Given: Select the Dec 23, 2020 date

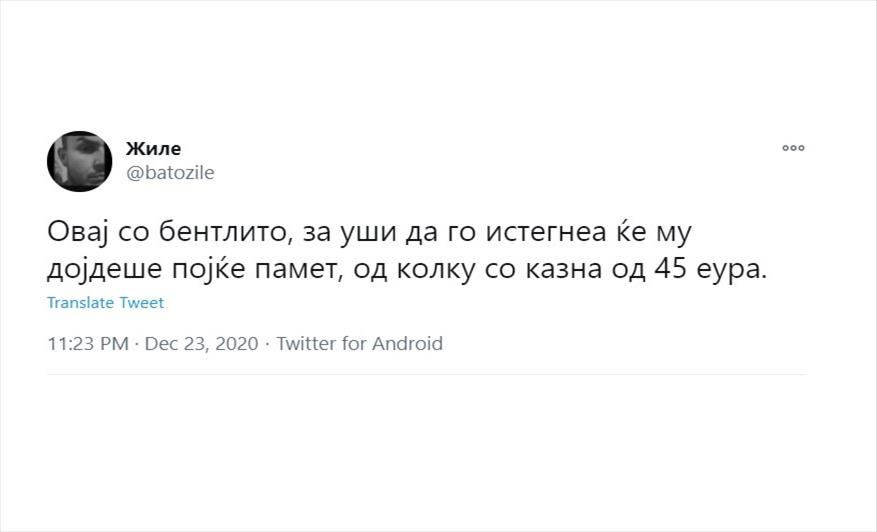Looking at the screenshot, I should [x=201, y=343].
